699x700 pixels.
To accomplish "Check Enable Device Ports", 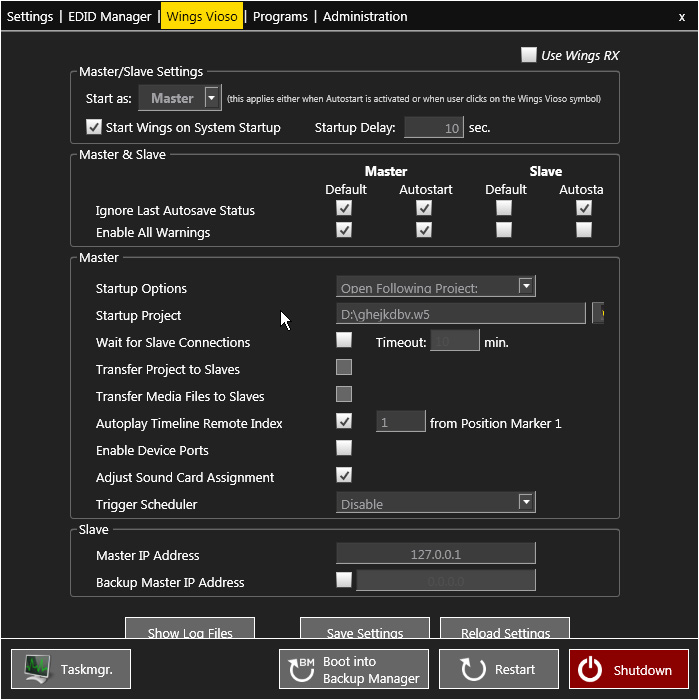I will pyautogui.click(x=344, y=448).
